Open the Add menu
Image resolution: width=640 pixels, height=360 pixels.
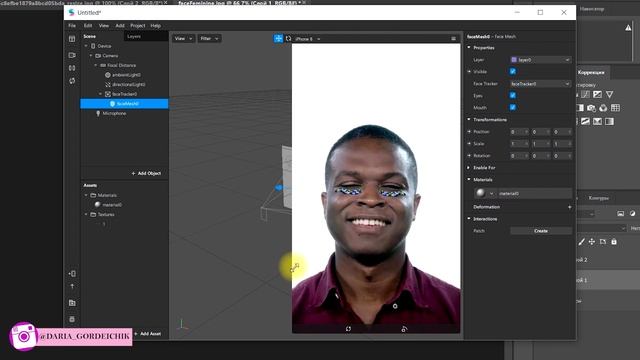(120, 25)
